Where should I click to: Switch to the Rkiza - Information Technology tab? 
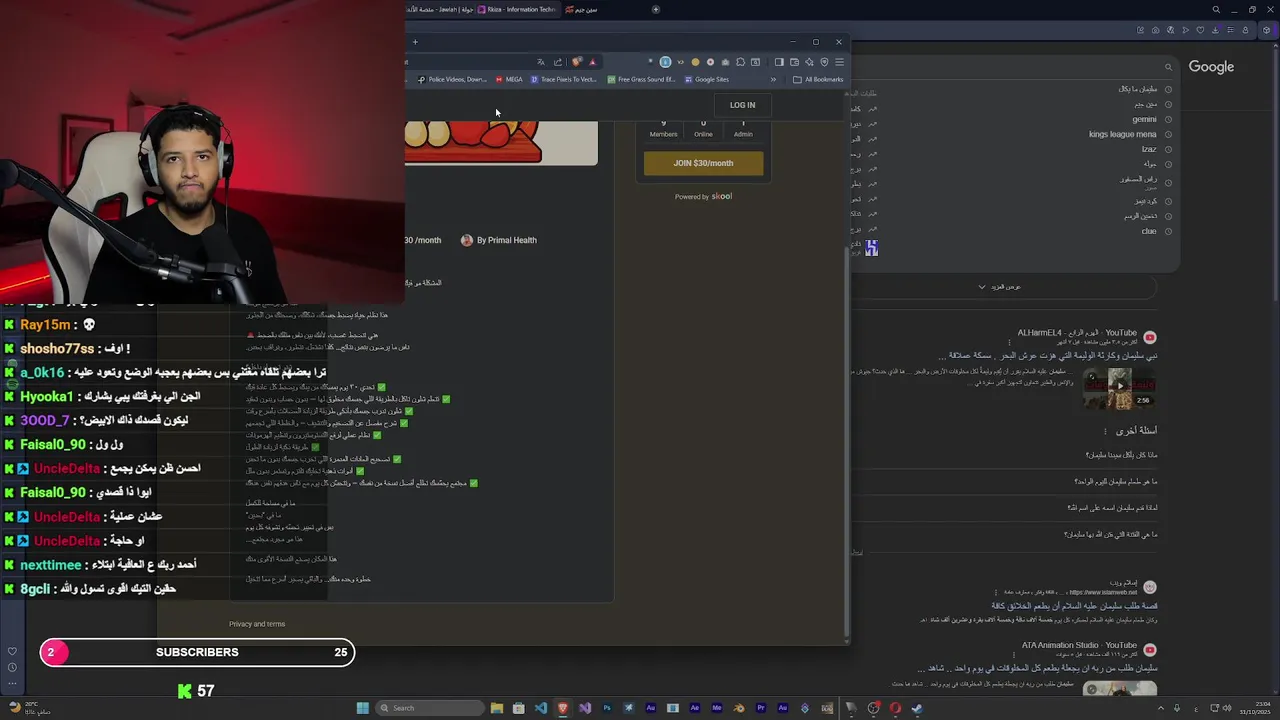tap(517, 9)
